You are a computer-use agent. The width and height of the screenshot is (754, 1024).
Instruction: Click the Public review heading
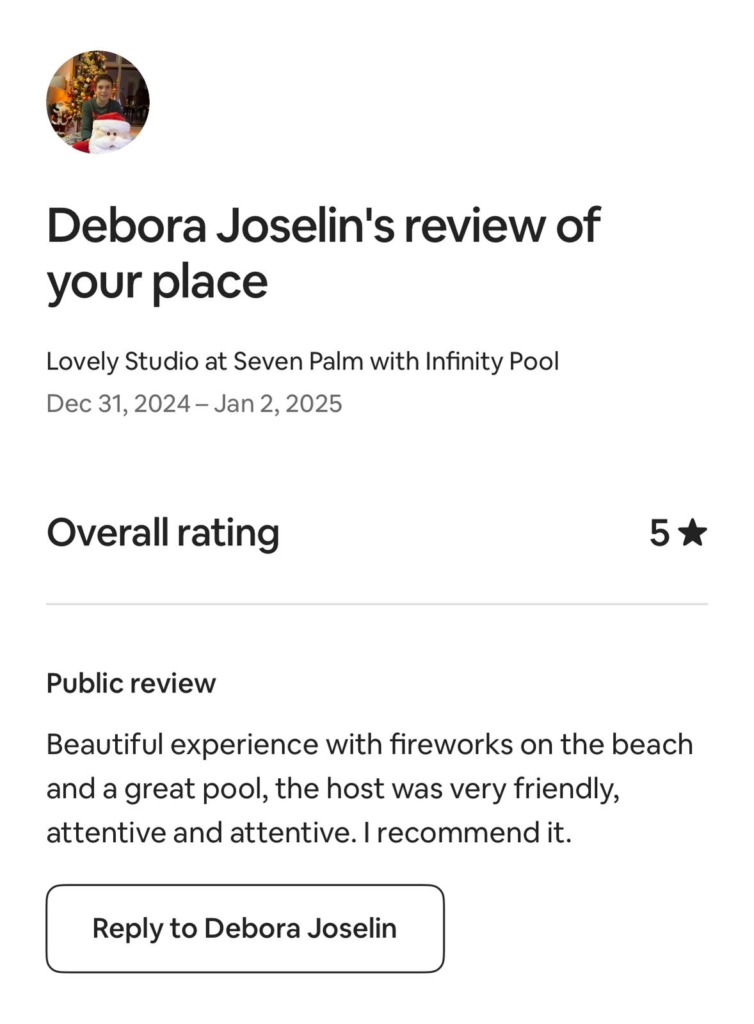(131, 684)
